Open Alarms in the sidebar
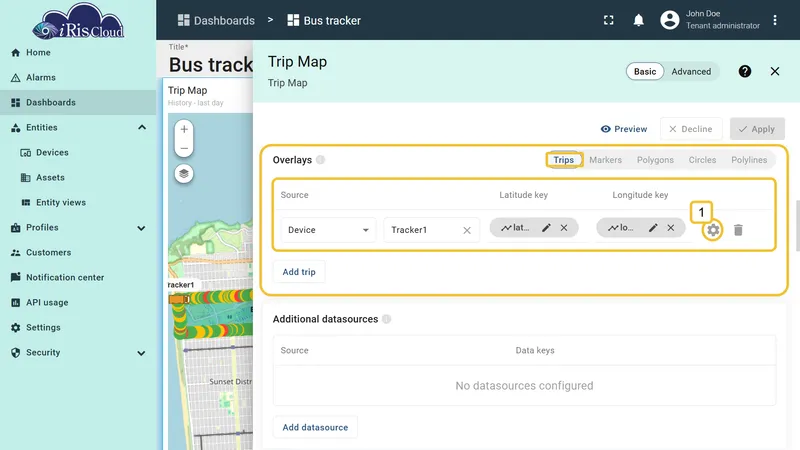800x450 pixels. [78, 78]
